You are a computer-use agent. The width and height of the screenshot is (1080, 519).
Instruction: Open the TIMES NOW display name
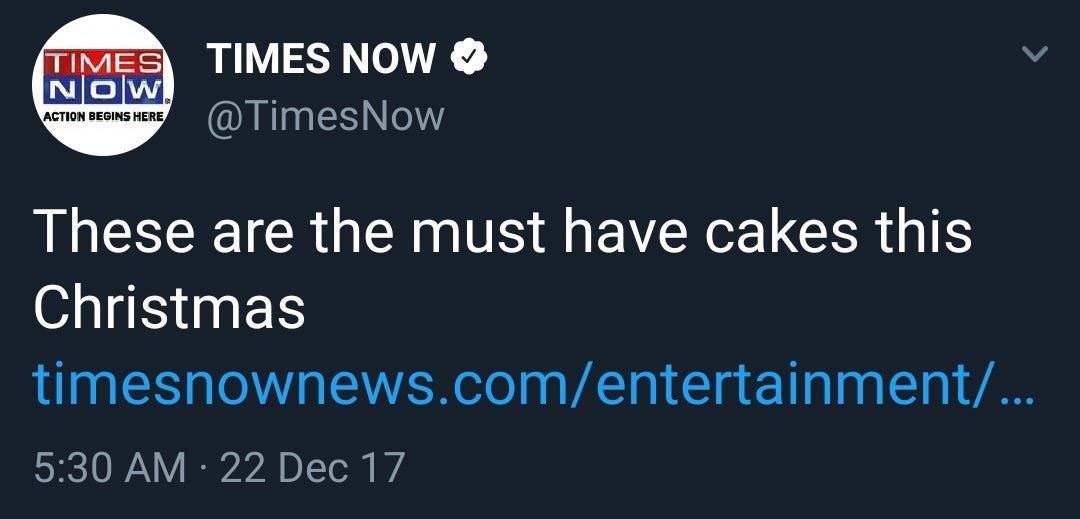pos(321,61)
